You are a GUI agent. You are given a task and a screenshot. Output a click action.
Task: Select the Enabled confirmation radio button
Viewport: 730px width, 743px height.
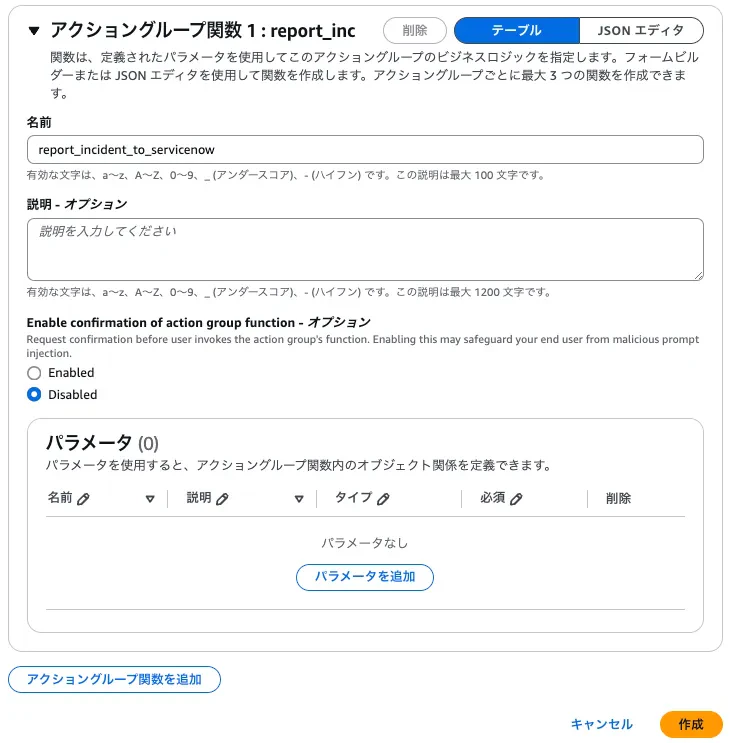(34, 373)
